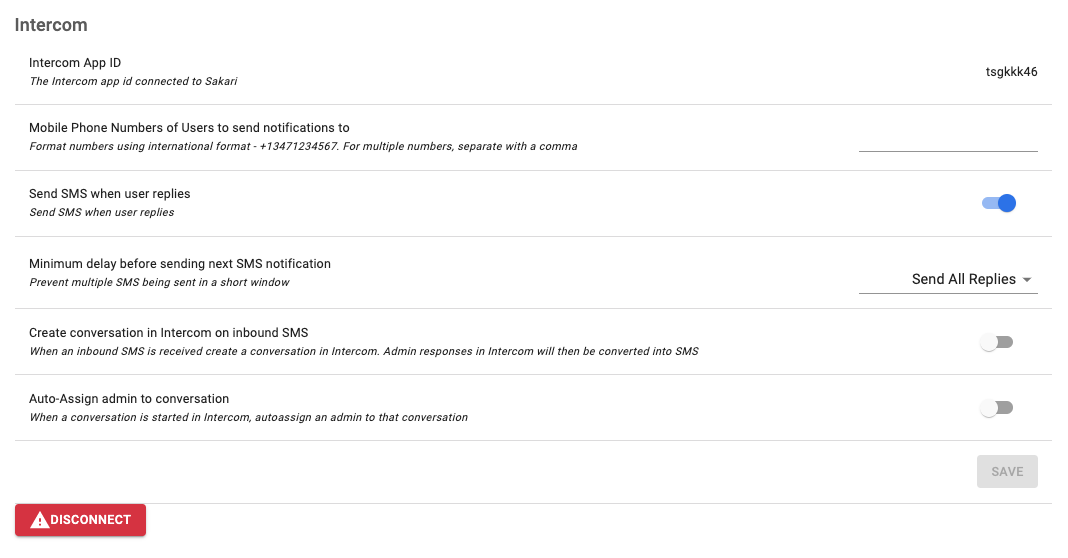Screen dimensions: 1068x558
Task: Click the Prevent multiple SMS description text
Action: (x=159, y=282)
